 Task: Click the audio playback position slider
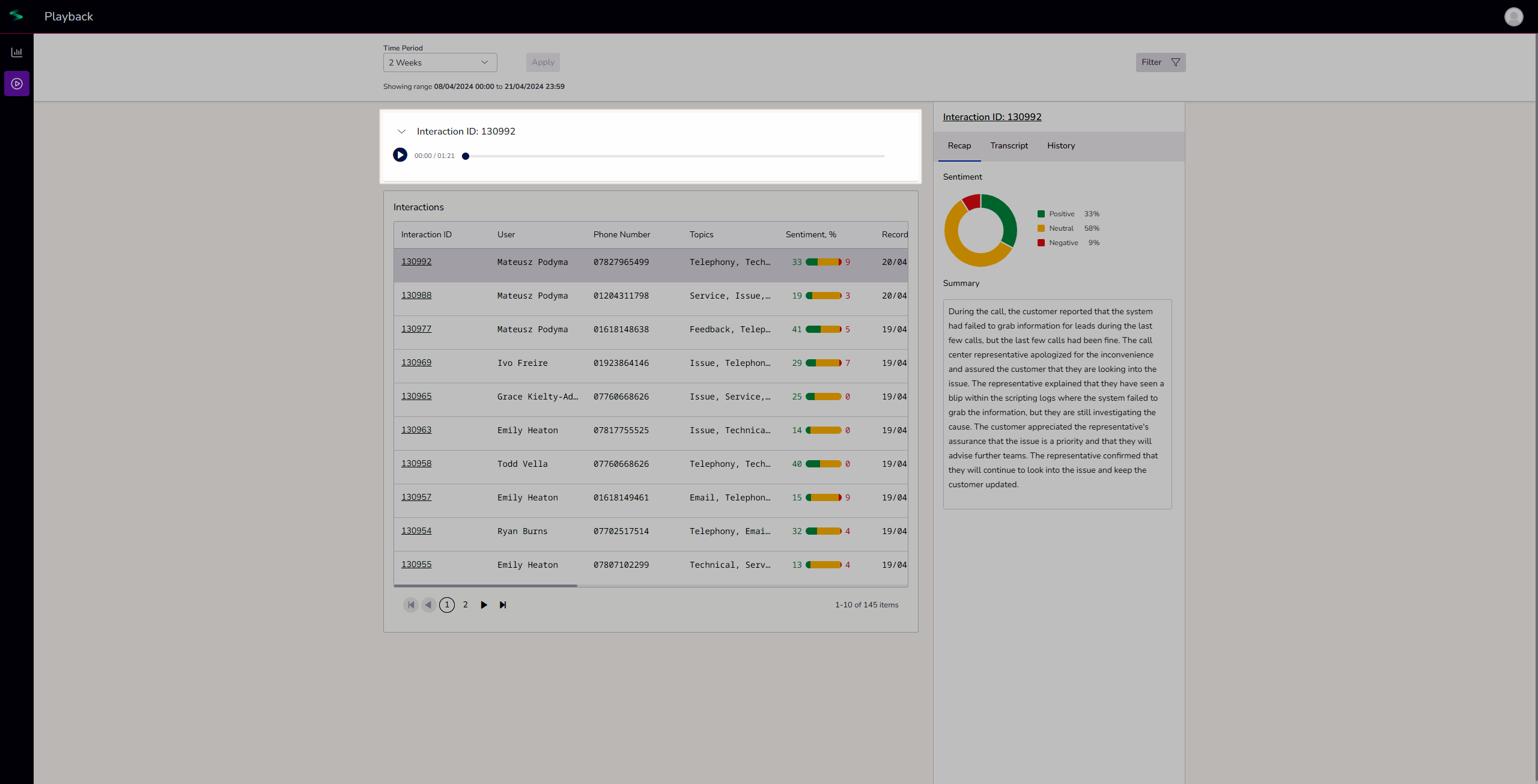(x=674, y=156)
